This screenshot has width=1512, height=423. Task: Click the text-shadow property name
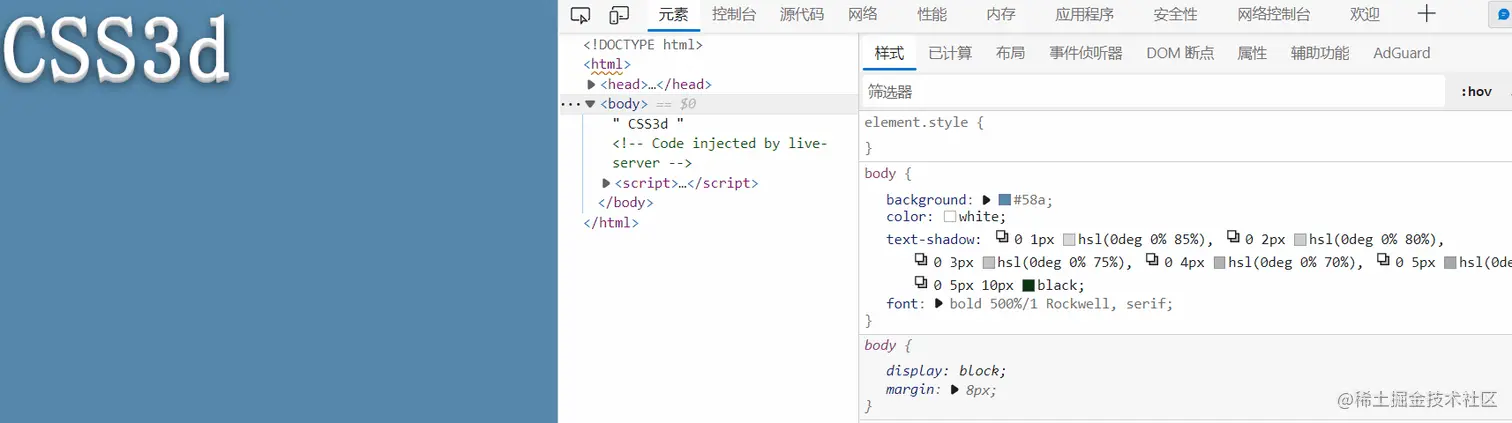[x=932, y=239]
